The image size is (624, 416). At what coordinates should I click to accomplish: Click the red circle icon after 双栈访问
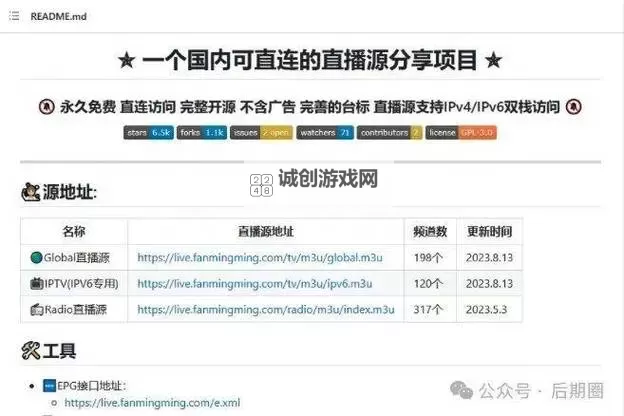(573, 107)
